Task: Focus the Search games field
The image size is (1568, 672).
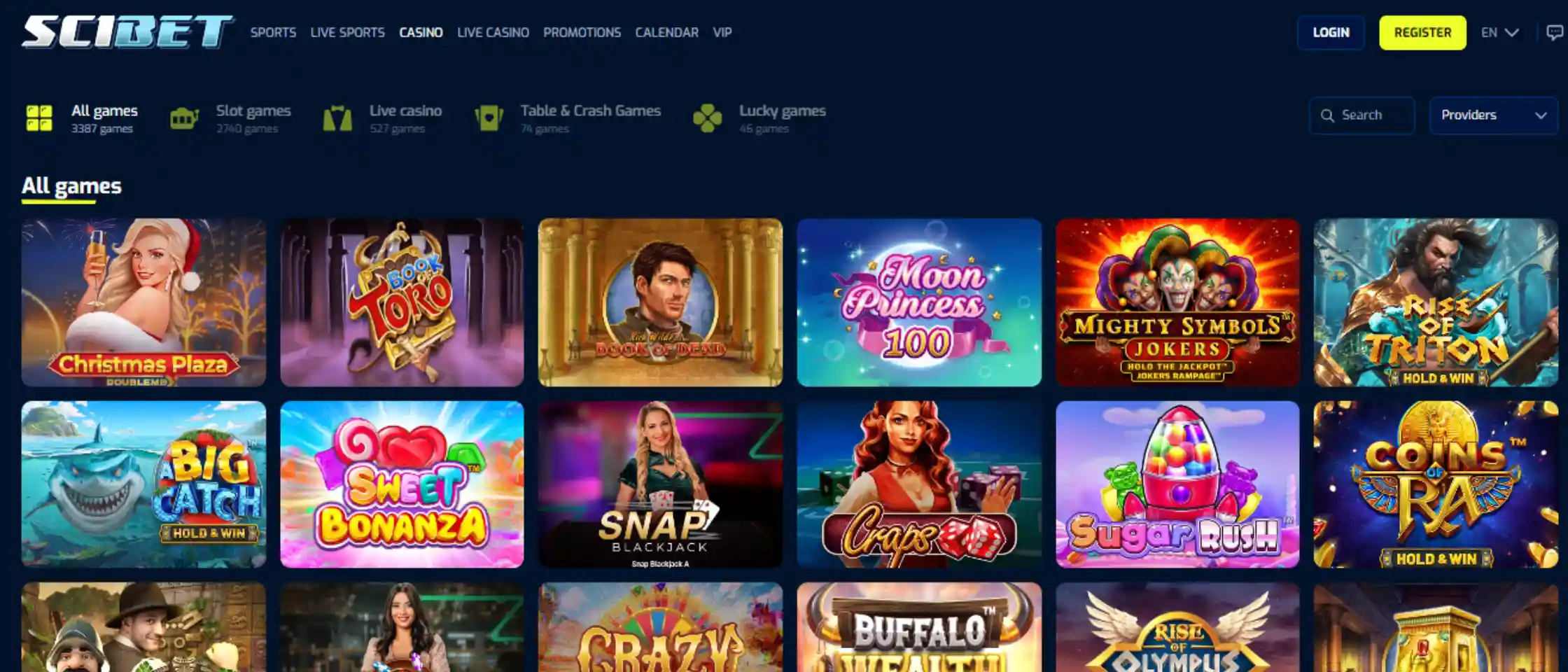Action: (x=1361, y=115)
